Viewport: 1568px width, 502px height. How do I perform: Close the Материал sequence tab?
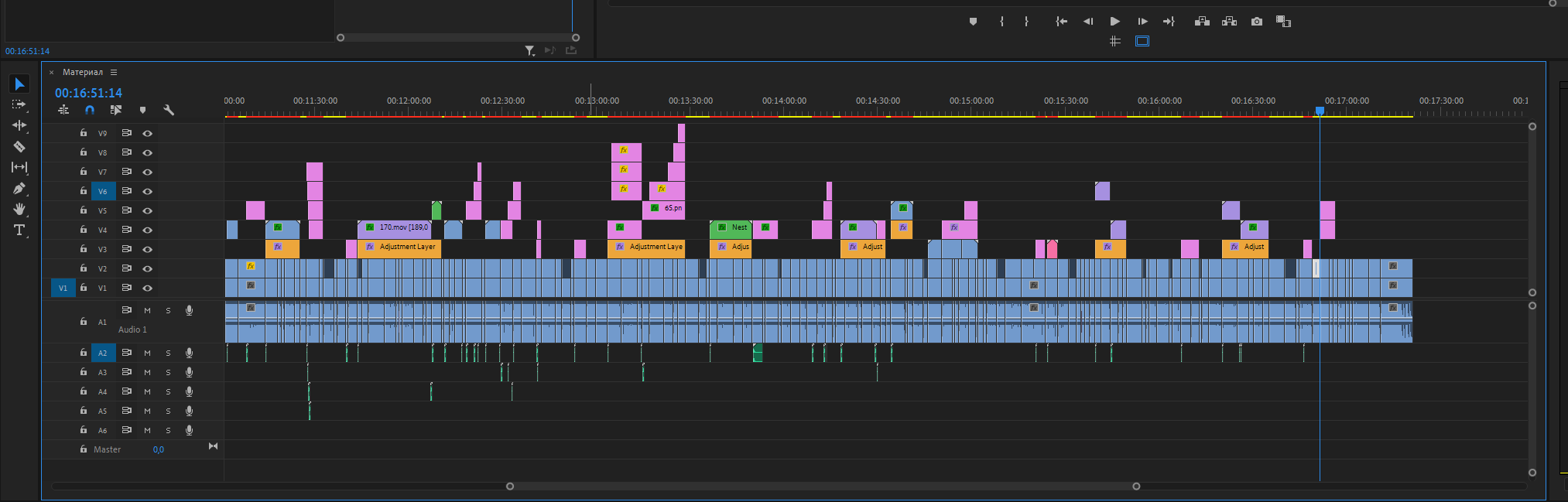tap(52, 72)
